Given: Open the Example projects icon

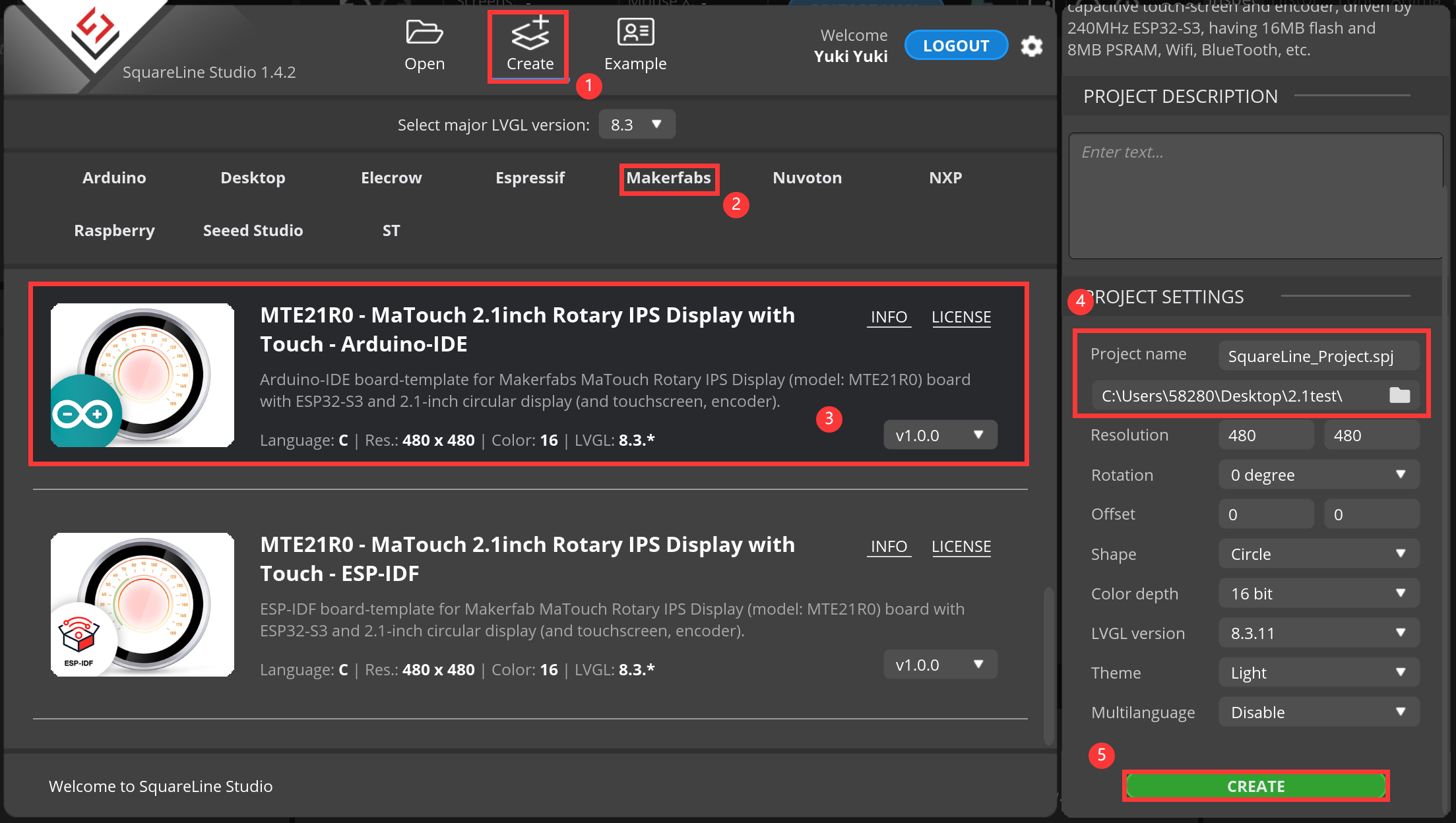Looking at the screenshot, I should [x=635, y=32].
